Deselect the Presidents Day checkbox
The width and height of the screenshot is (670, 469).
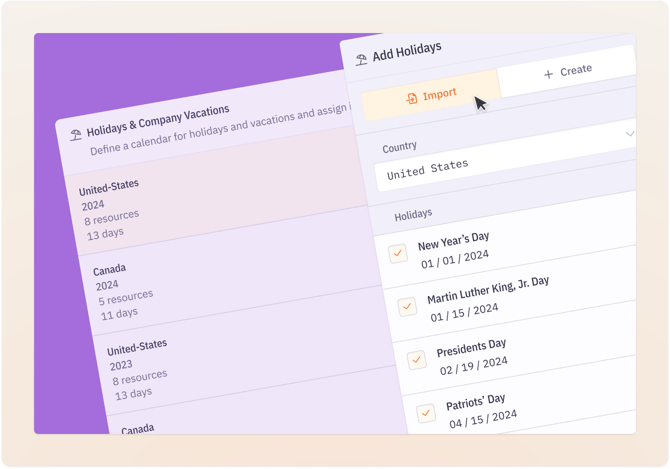(417, 359)
